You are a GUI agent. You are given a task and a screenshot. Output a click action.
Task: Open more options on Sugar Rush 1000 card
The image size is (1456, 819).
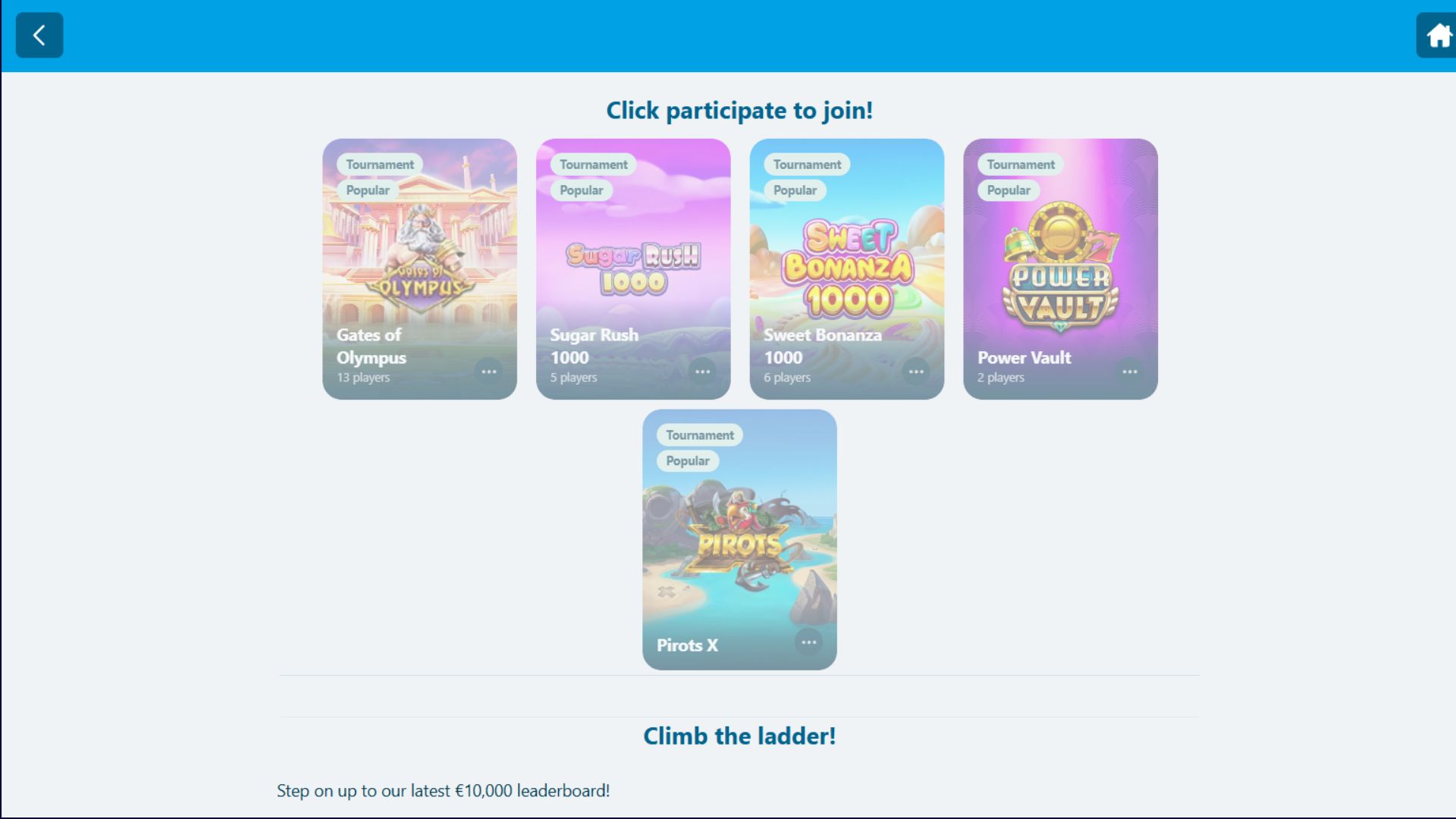pos(703,372)
